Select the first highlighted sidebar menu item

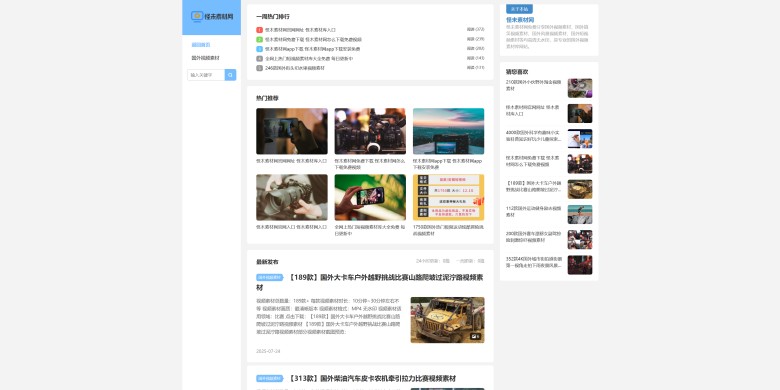pyautogui.click(x=201, y=45)
